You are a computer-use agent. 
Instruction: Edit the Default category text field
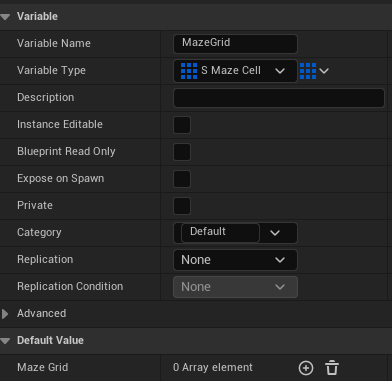[x=220, y=232]
